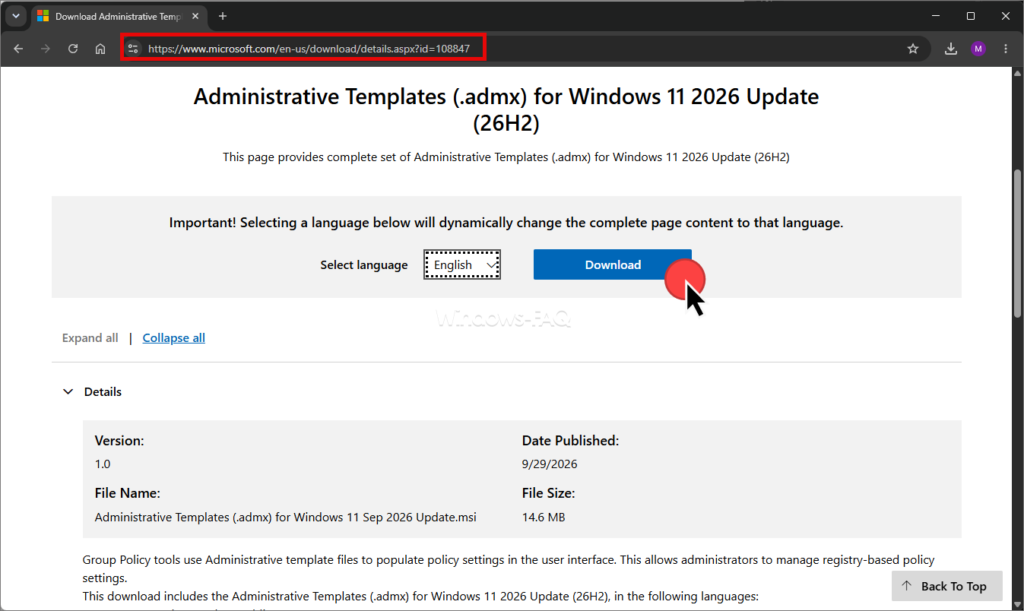Click the Back To Top button
The width and height of the screenshot is (1024, 611).
click(x=946, y=586)
